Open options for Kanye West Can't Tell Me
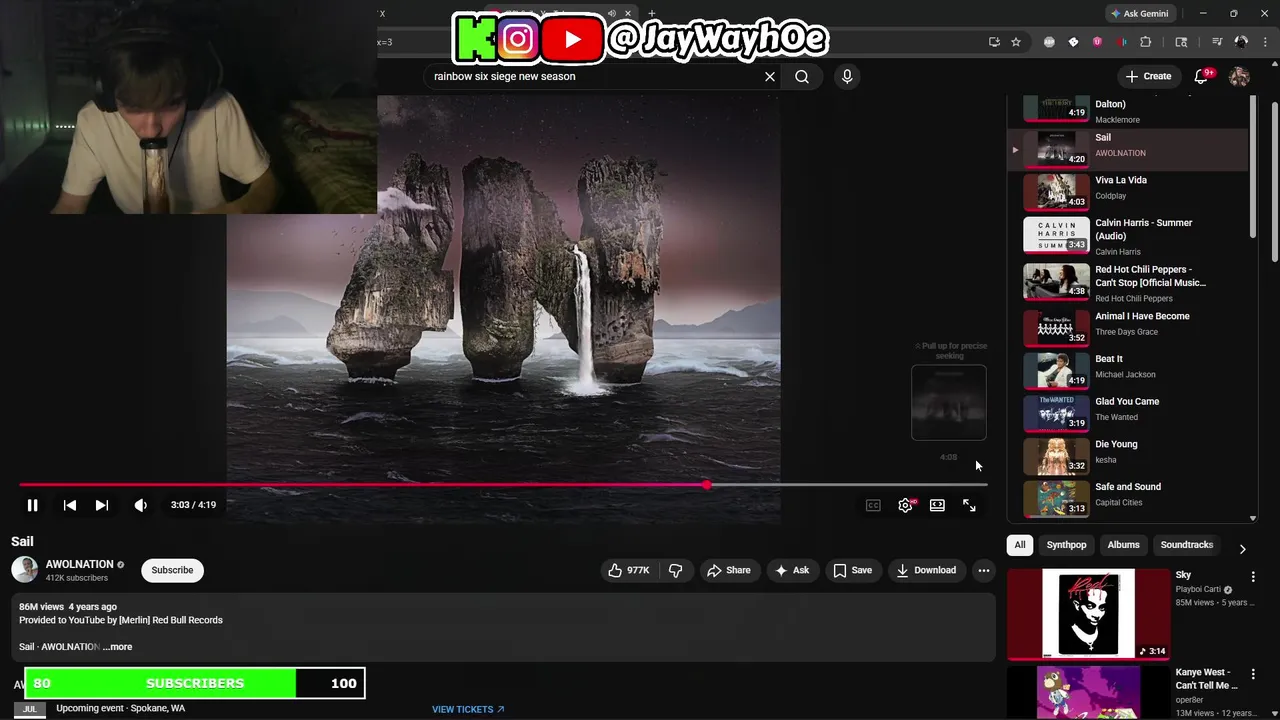The height and width of the screenshot is (720, 1280). point(1253,675)
